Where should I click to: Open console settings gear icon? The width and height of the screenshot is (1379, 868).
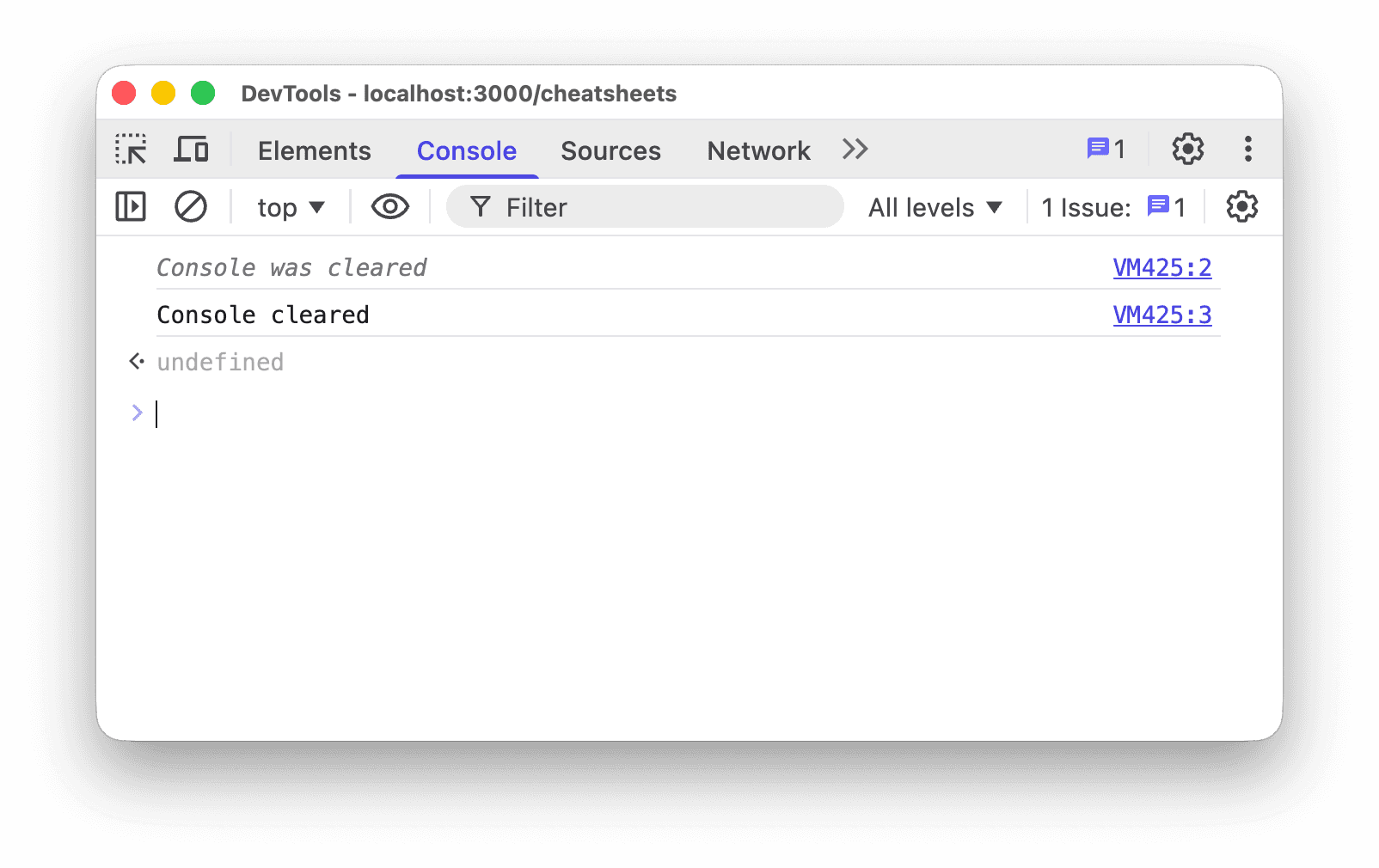point(1242,207)
